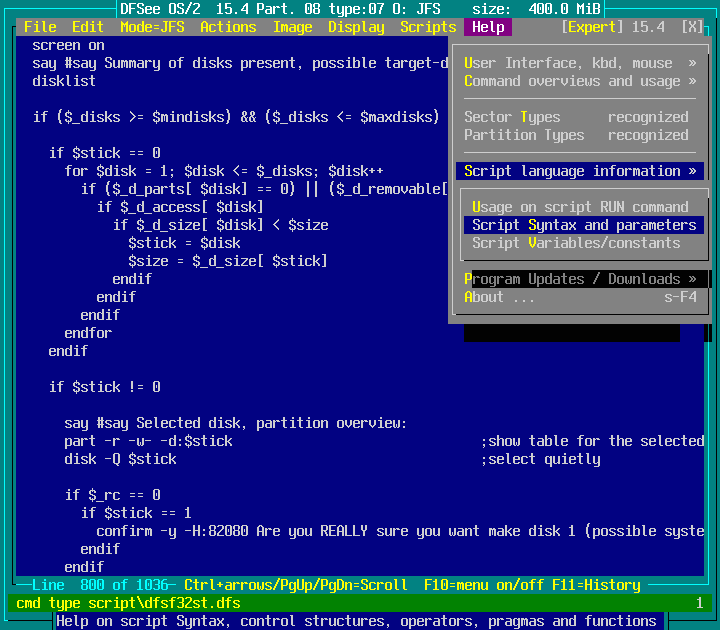
Task: Open the Image menu
Action: (x=292, y=27)
